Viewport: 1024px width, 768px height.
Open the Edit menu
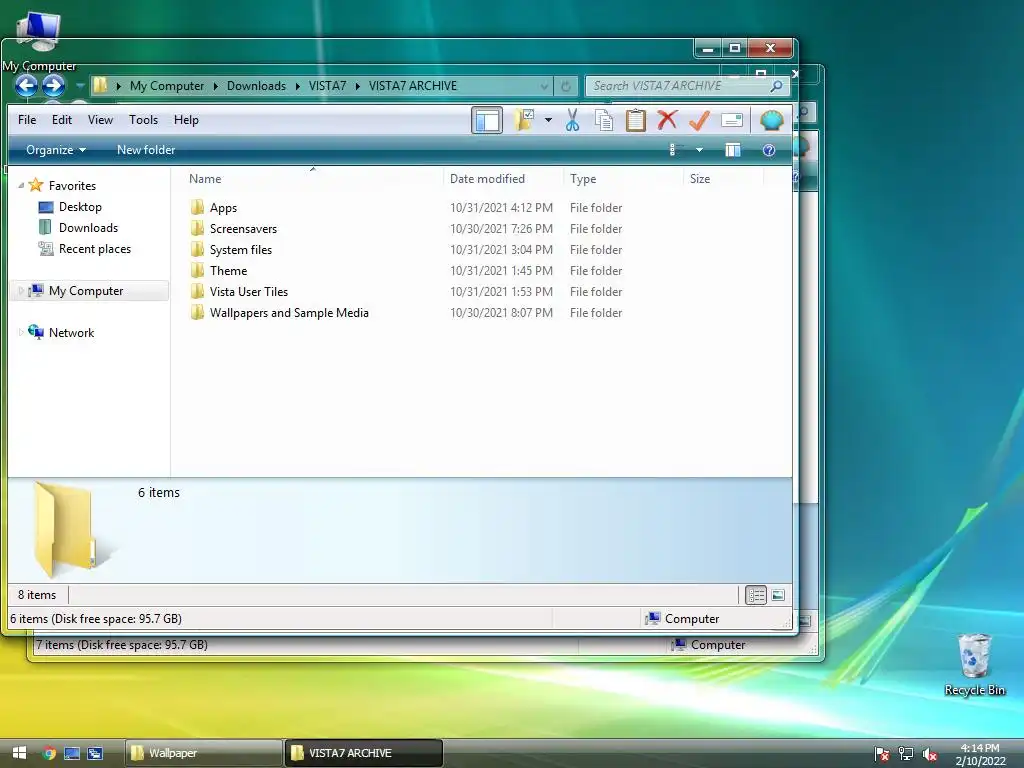click(62, 120)
